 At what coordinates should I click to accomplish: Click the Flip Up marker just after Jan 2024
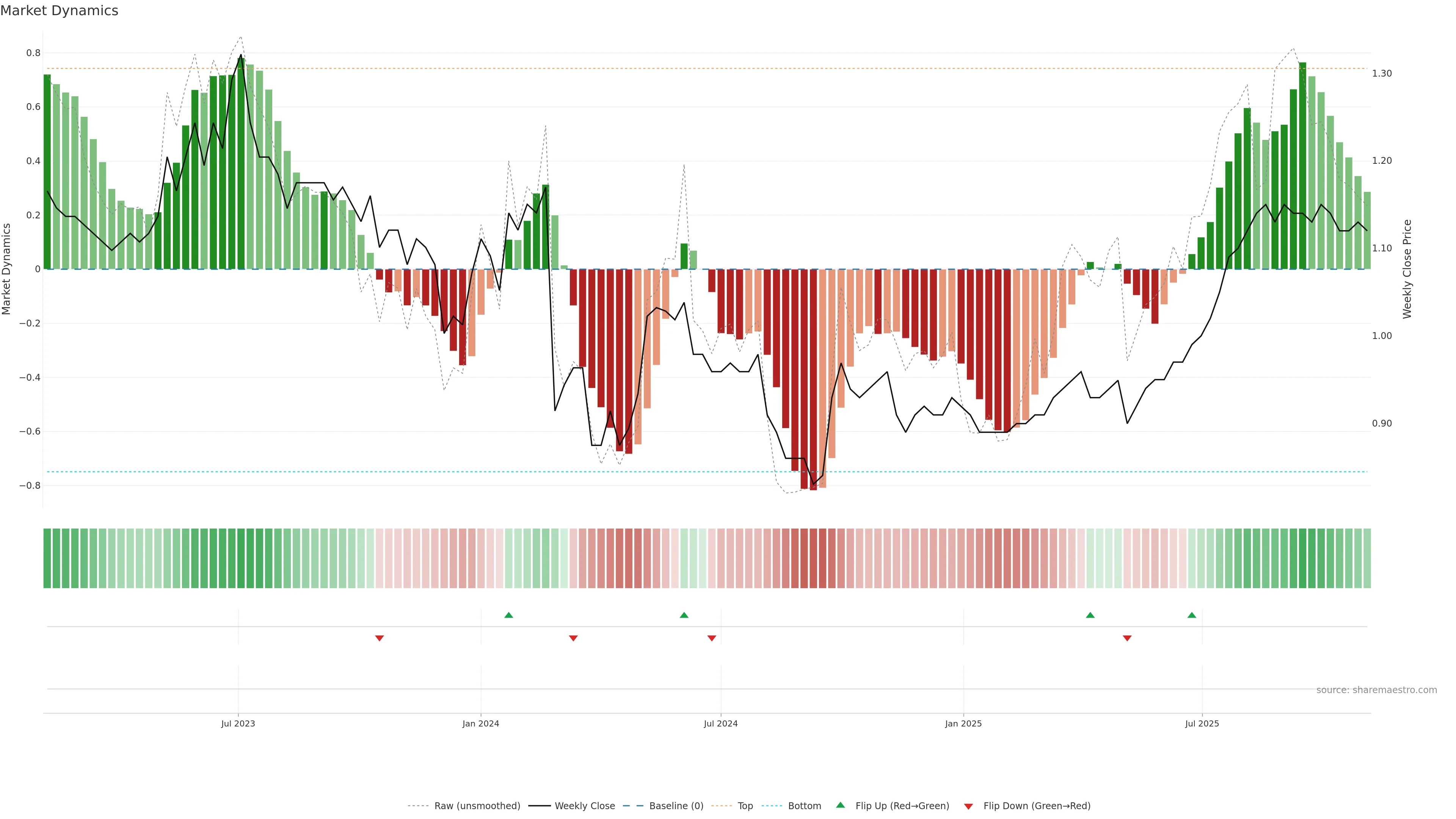pyautogui.click(x=508, y=615)
